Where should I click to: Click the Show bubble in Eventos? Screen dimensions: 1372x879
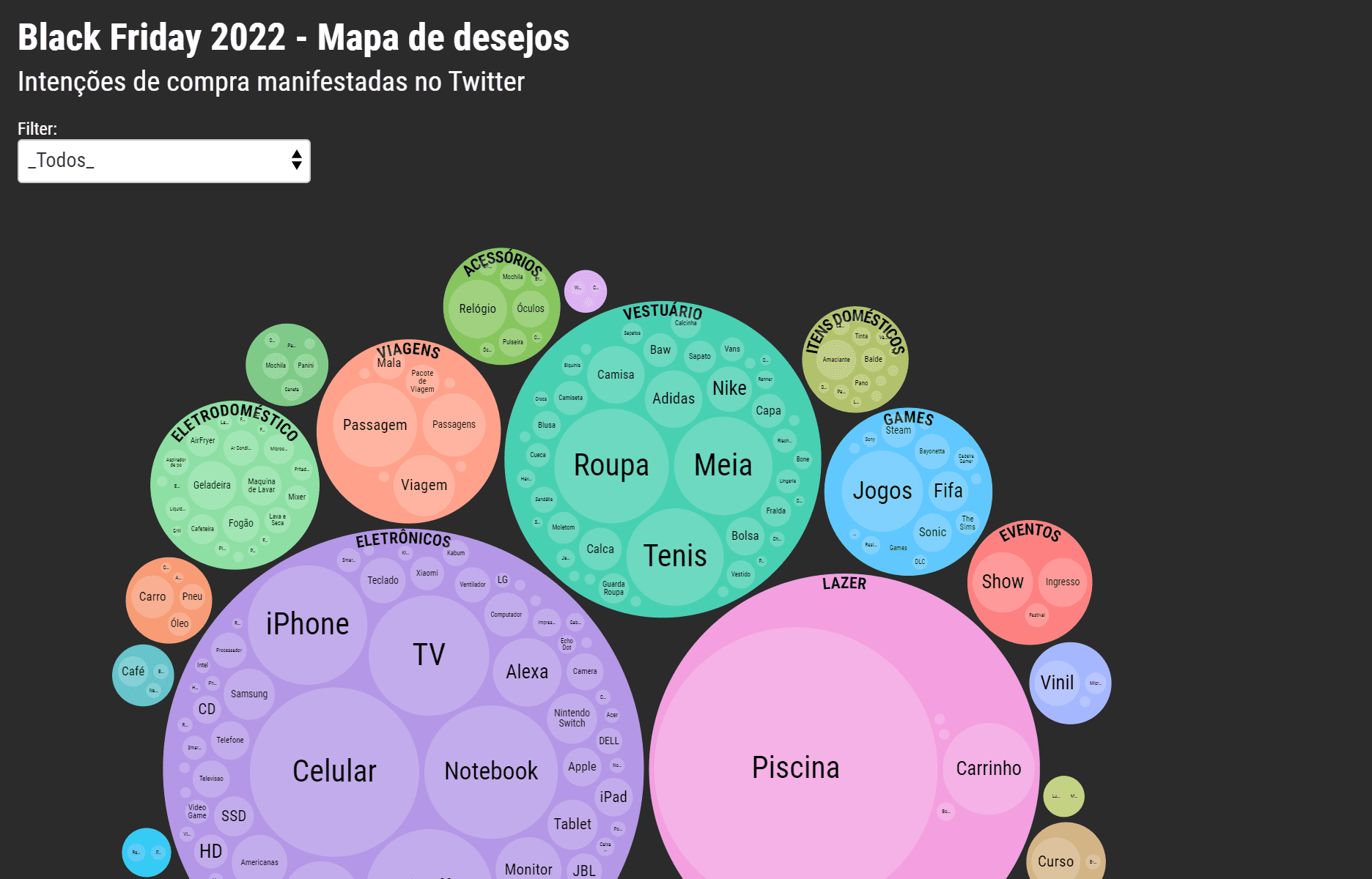click(x=1003, y=582)
